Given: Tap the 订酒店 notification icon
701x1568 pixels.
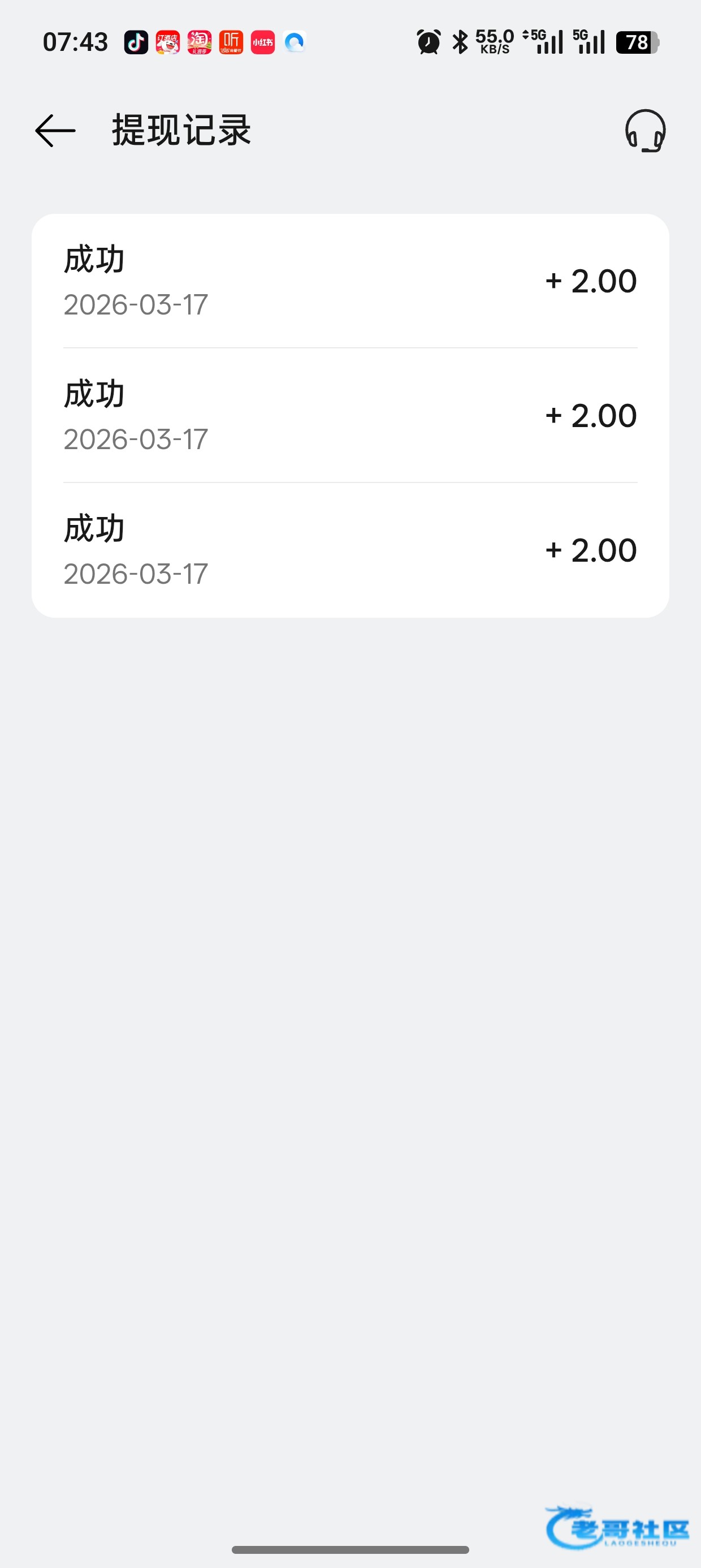Looking at the screenshot, I should click(x=167, y=42).
